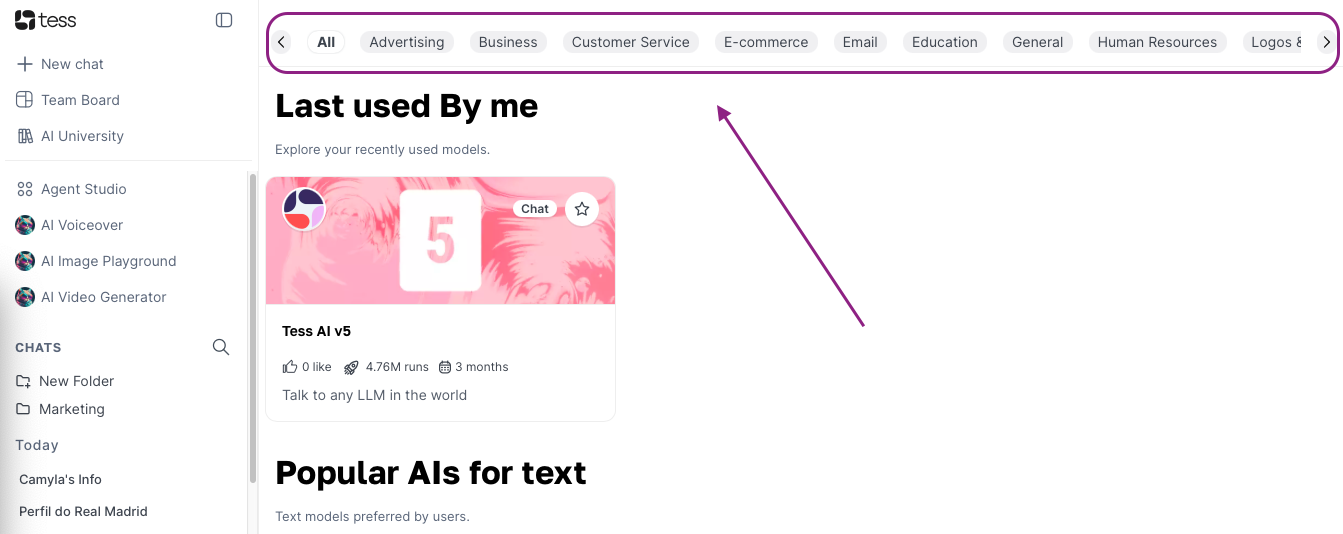Click the sidebar vertical scrollbar
1343x534 pixels.
point(252,330)
